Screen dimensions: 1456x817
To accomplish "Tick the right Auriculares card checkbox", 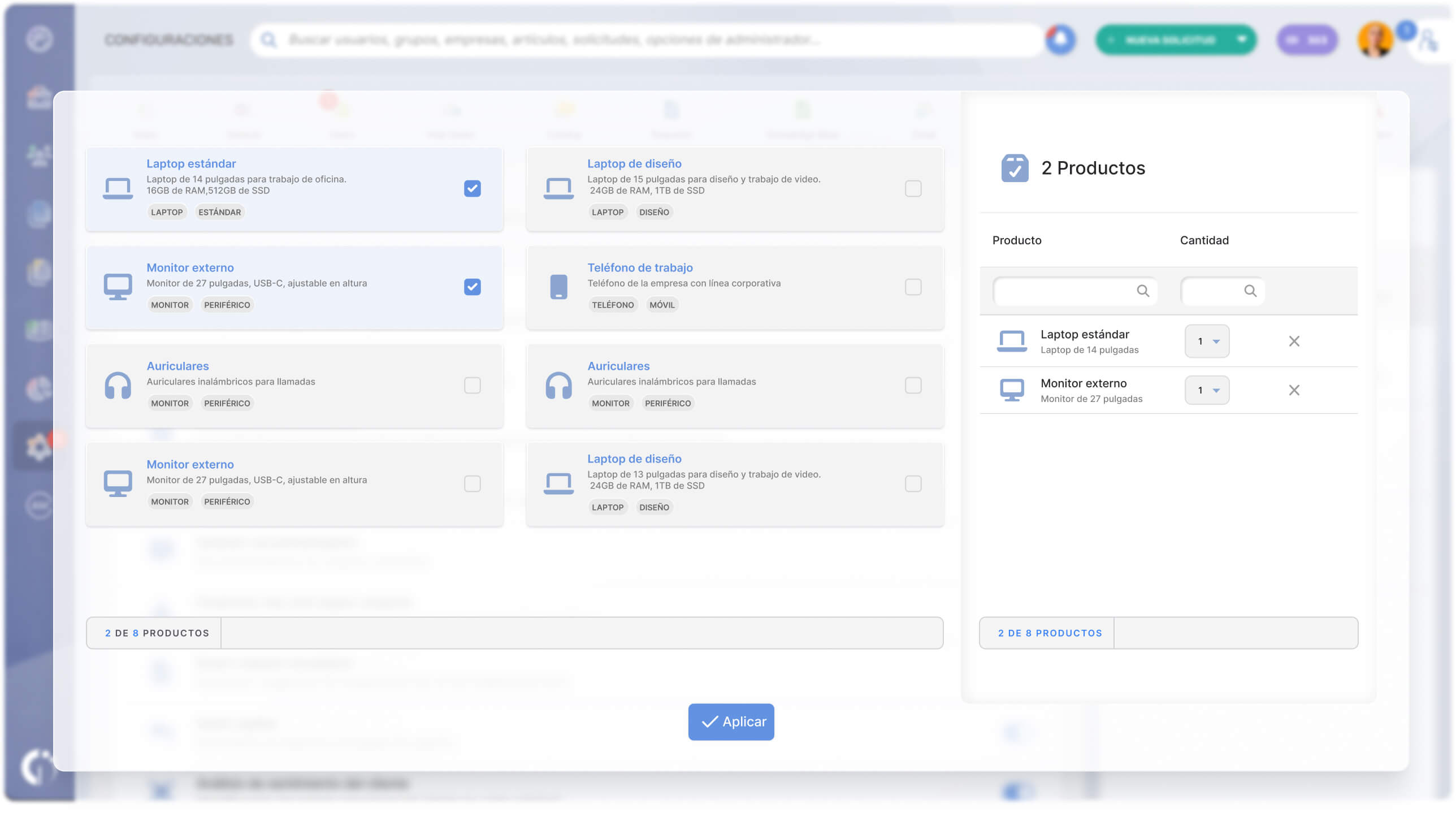I will (913, 385).
